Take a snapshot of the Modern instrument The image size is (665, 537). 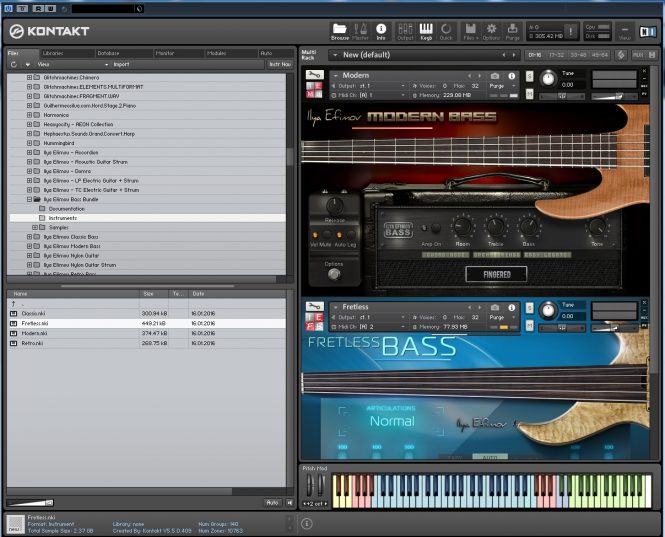coord(495,76)
